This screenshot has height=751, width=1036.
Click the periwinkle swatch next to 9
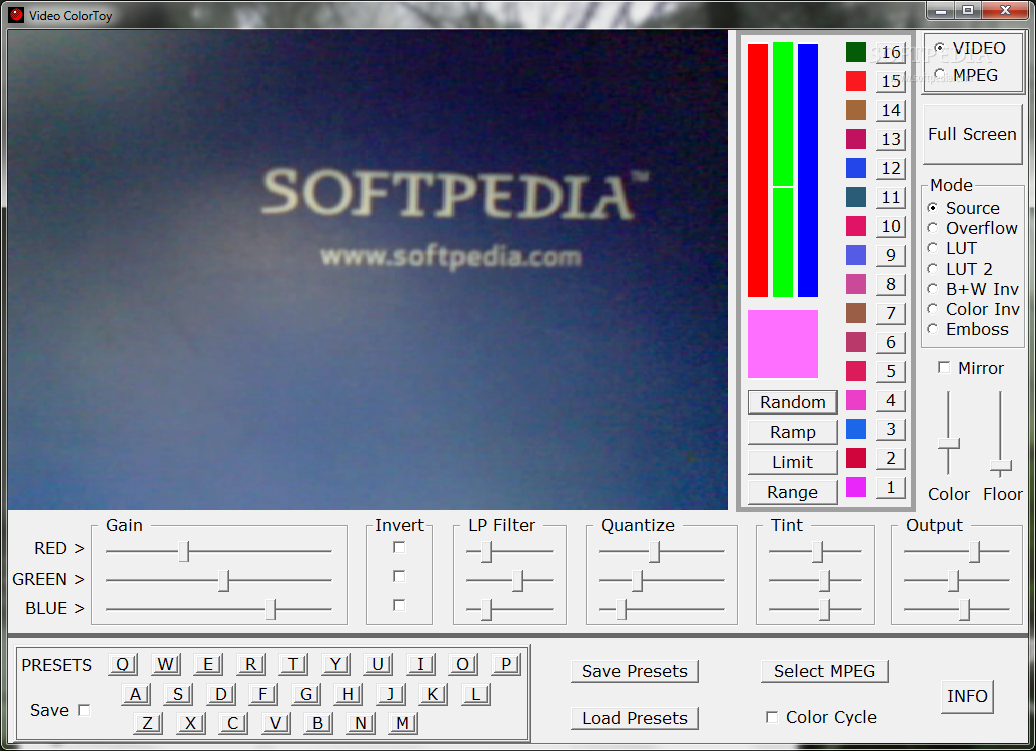point(856,255)
